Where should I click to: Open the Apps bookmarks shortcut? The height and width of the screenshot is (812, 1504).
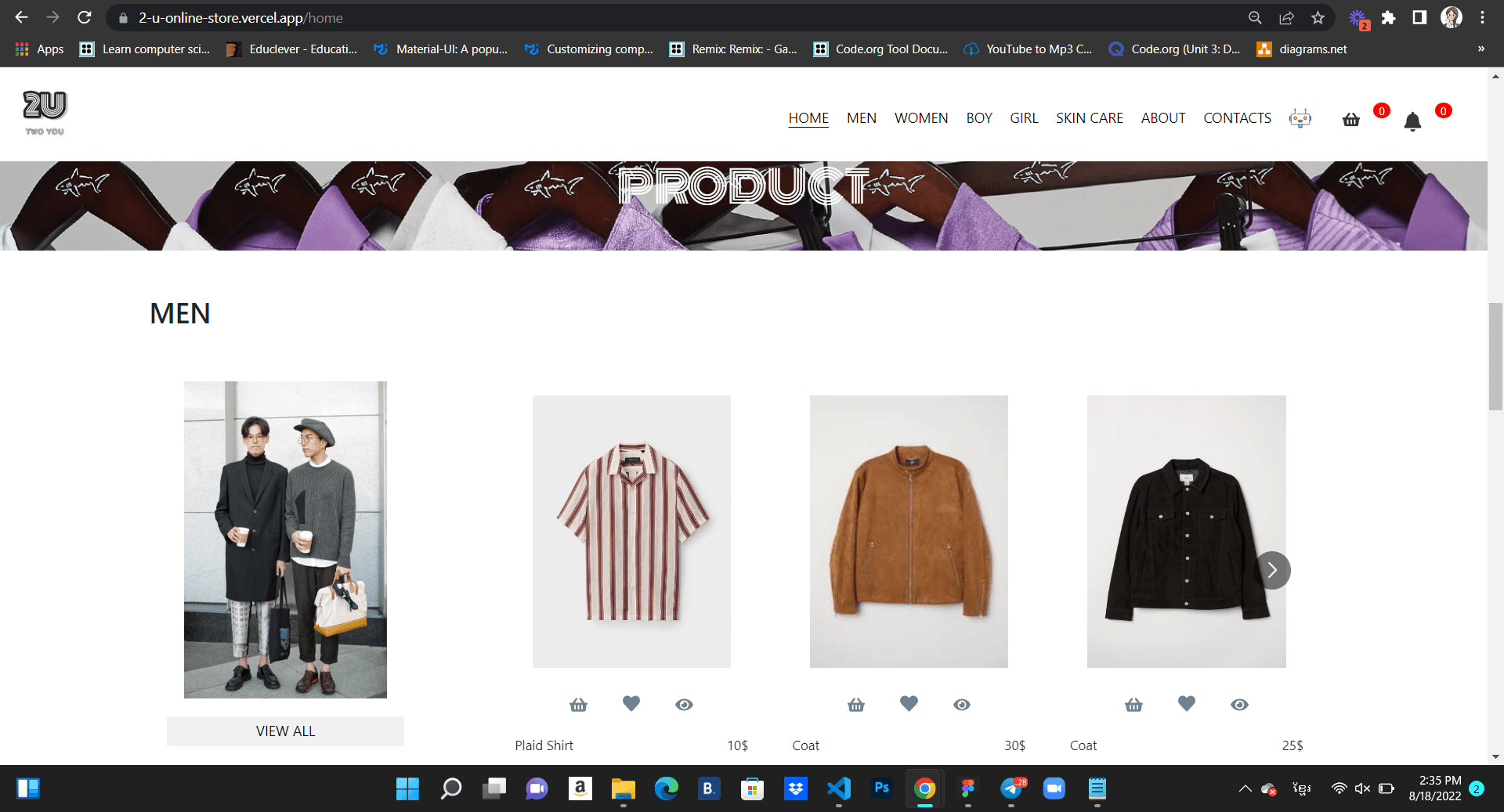(x=40, y=49)
